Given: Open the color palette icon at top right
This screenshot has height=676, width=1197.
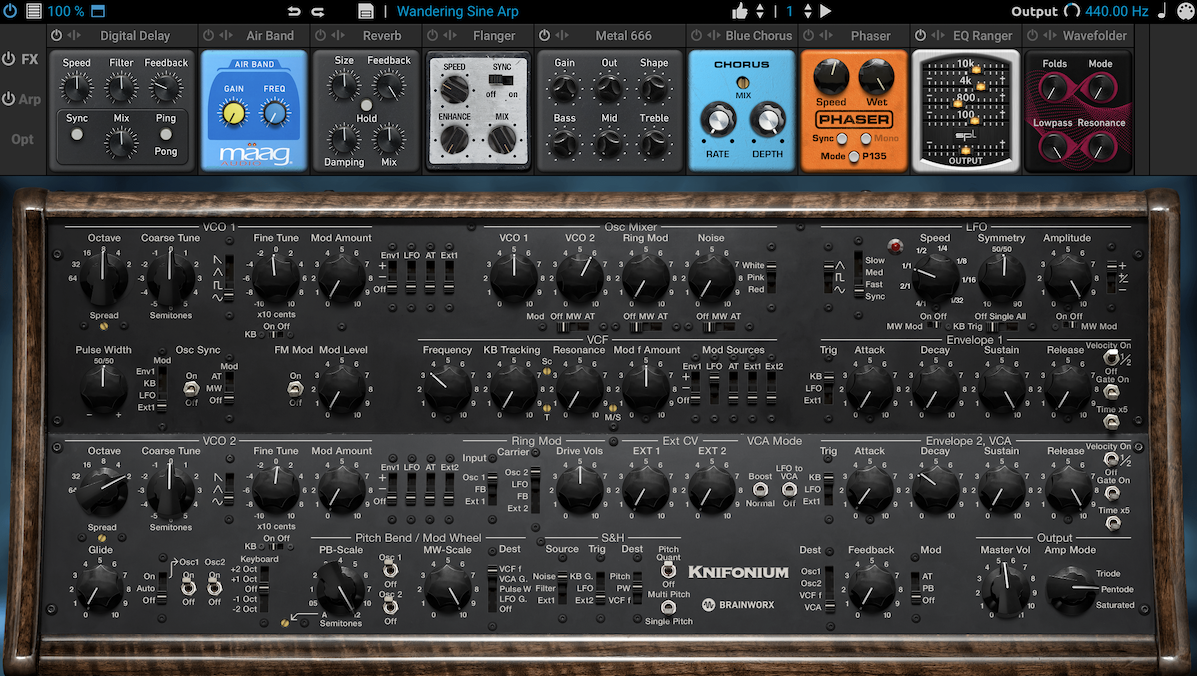Looking at the screenshot, I should [1184, 12].
